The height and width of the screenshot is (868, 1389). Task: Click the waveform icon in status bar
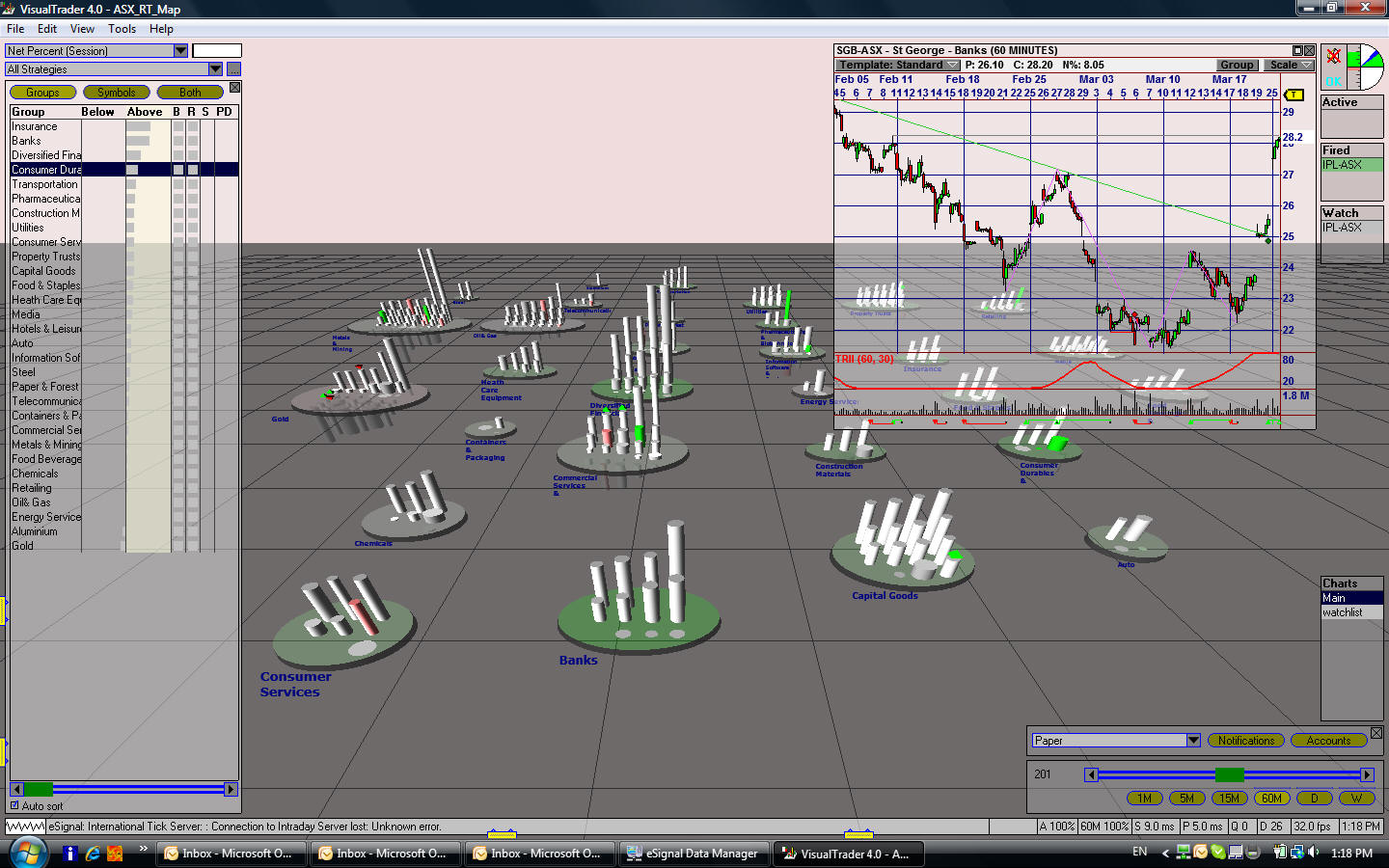pos(25,827)
